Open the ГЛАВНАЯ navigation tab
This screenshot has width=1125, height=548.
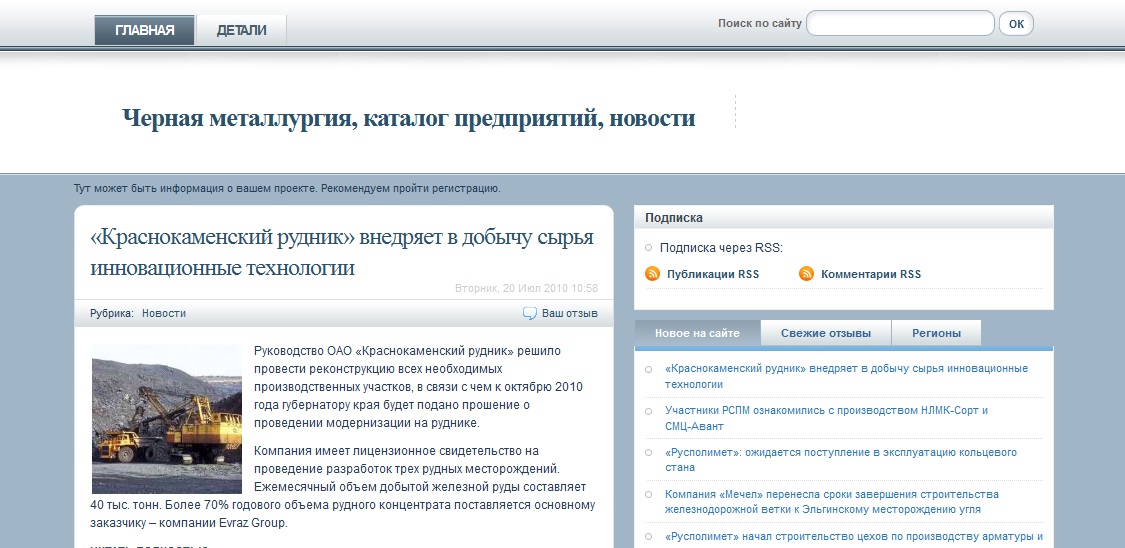(x=144, y=30)
